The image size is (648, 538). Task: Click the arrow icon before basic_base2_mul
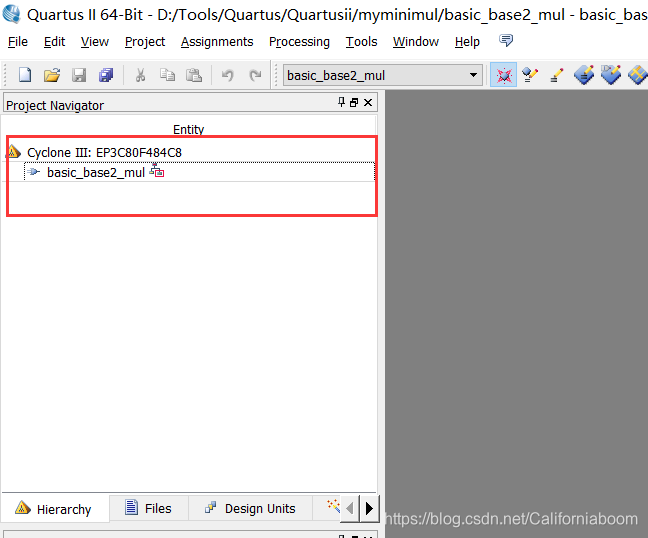[x=34, y=172]
